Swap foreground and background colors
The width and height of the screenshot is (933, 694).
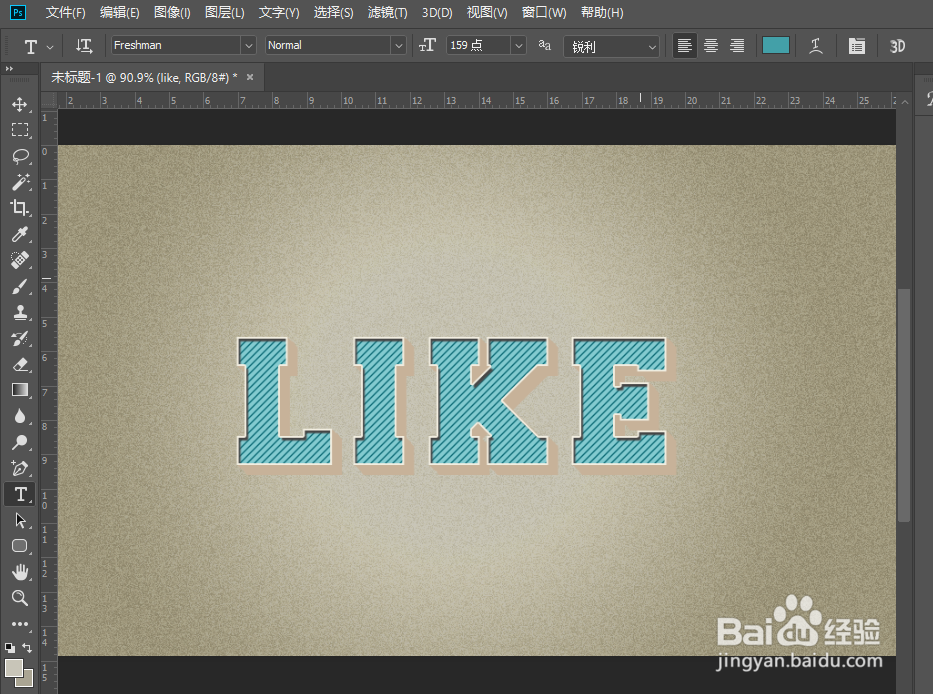click(27, 647)
